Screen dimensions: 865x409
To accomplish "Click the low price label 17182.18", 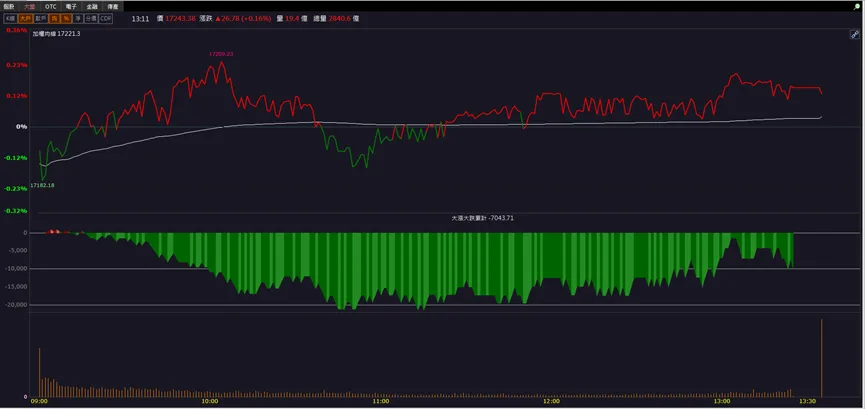I will pyautogui.click(x=42, y=185).
